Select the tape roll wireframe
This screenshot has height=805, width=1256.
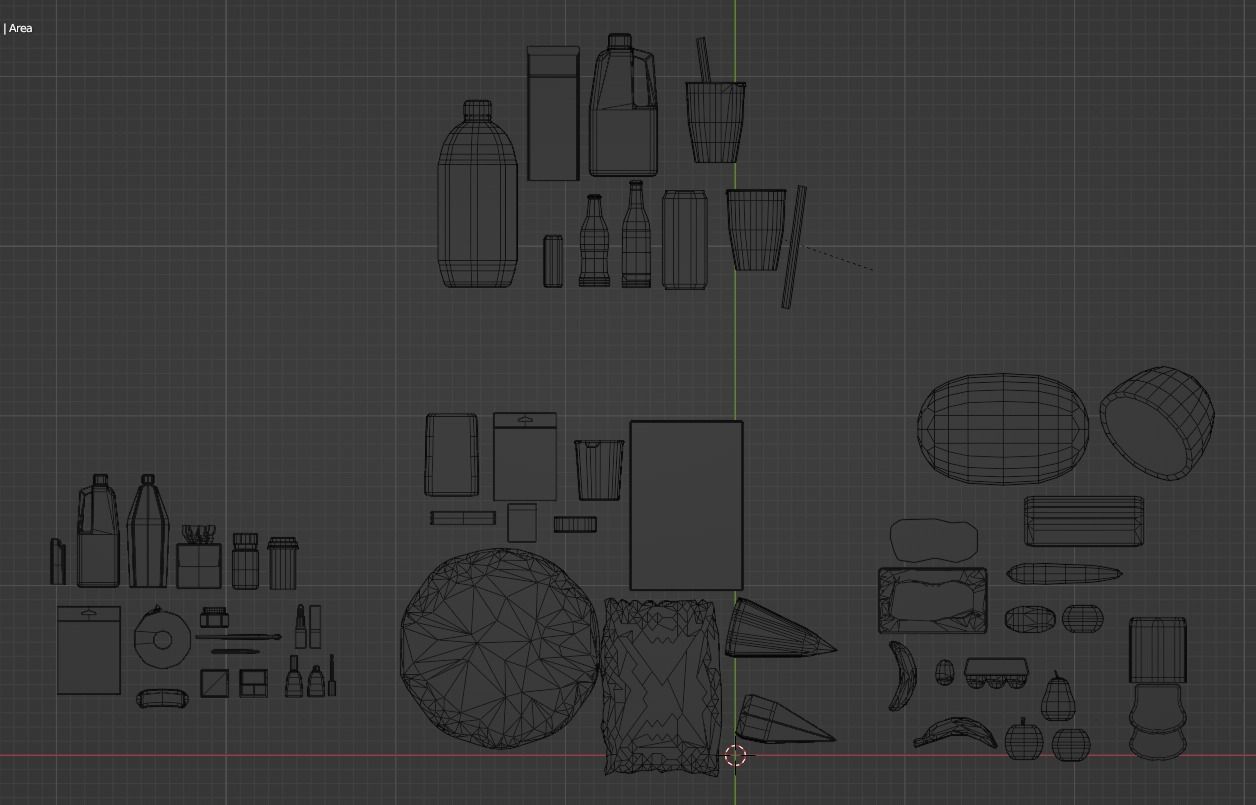tap(162, 637)
